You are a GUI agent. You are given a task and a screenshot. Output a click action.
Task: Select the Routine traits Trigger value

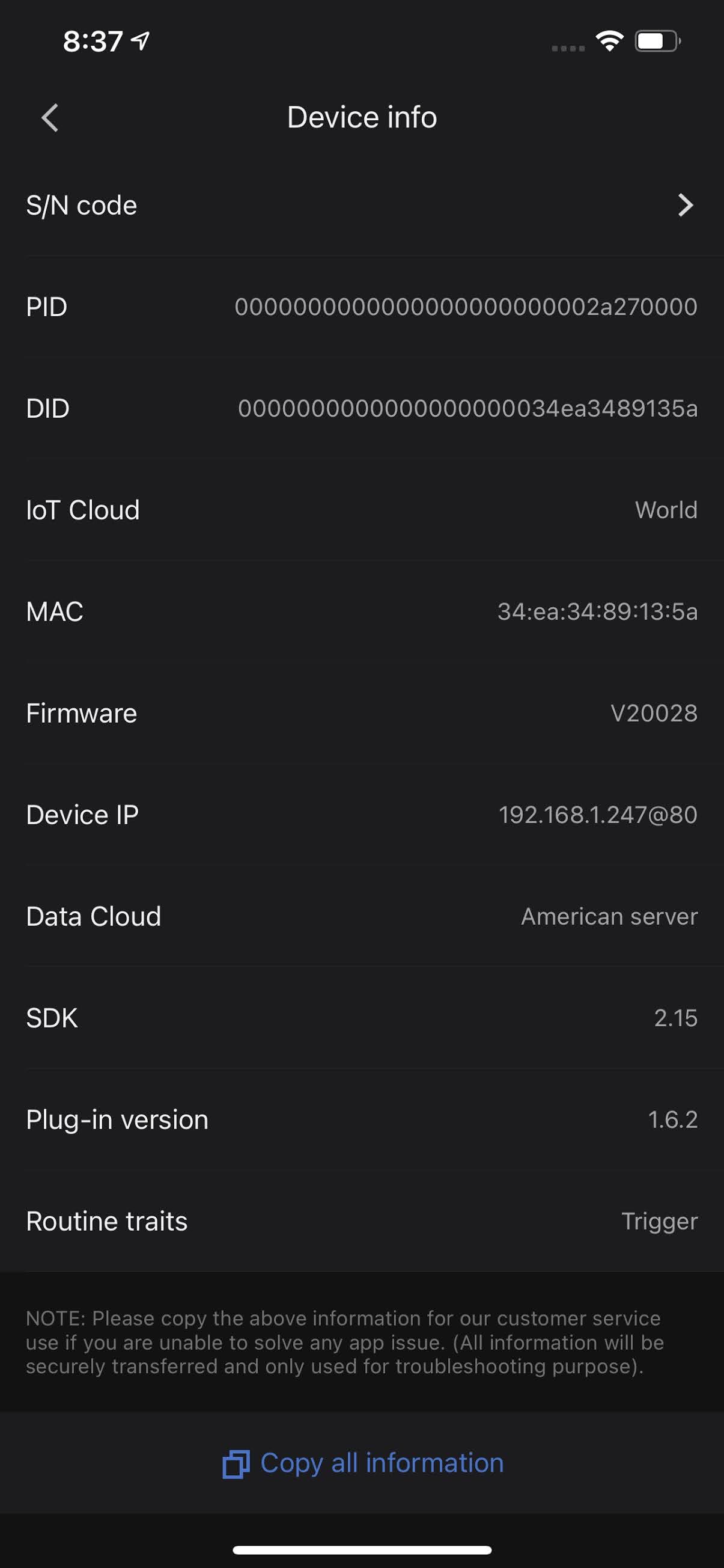pos(660,1222)
